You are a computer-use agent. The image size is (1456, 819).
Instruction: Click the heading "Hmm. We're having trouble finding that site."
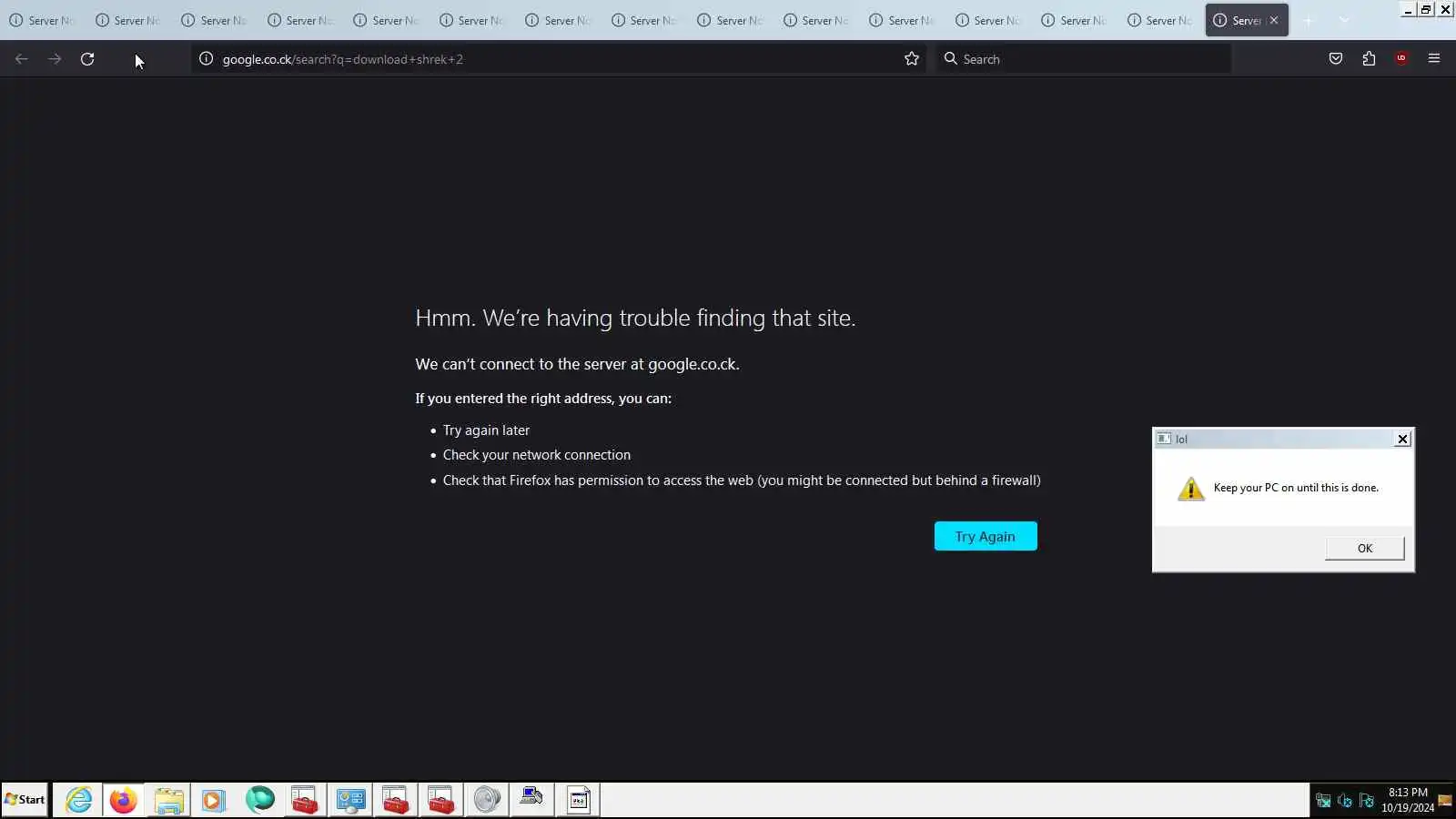tap(635, 318)
